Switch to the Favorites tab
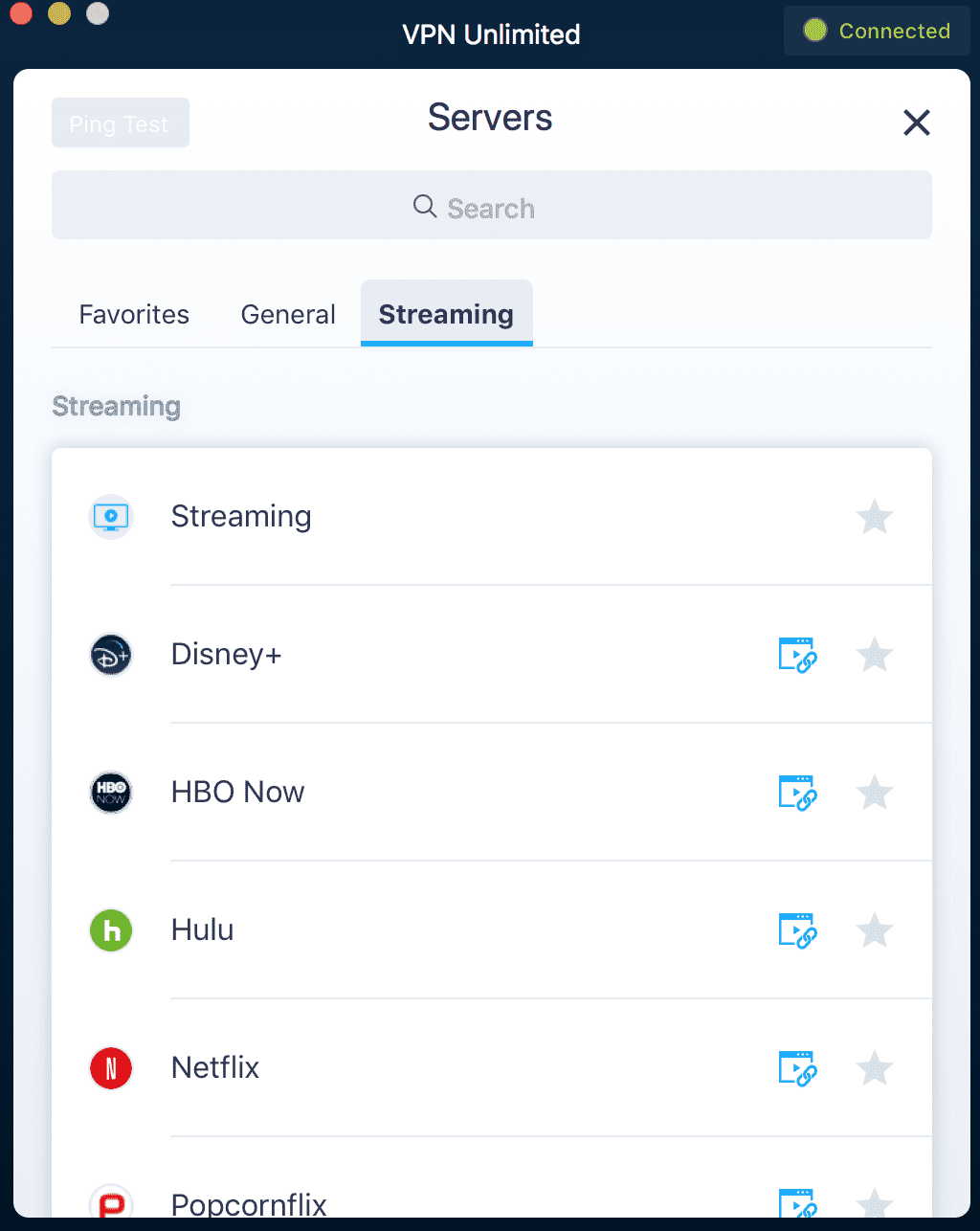The width and height of the screenshot is (980, 1231). tap(134, 314)
